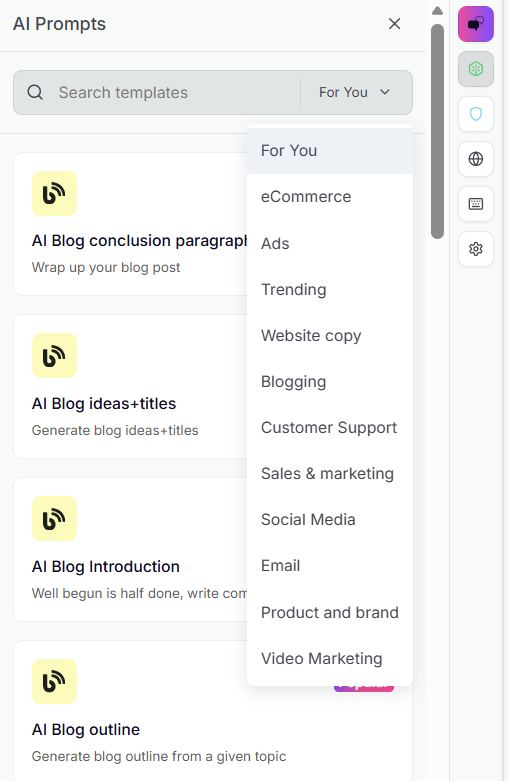Open the AI Blog conclusion paragraph template
The height and width of the screenshot is (781, 508).
click(x=139, y=241)
